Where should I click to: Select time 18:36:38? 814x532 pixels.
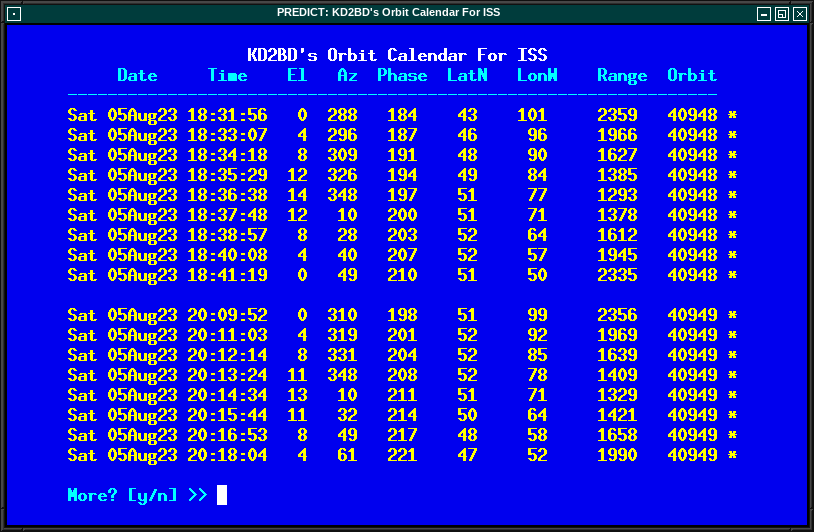point(227,195)
